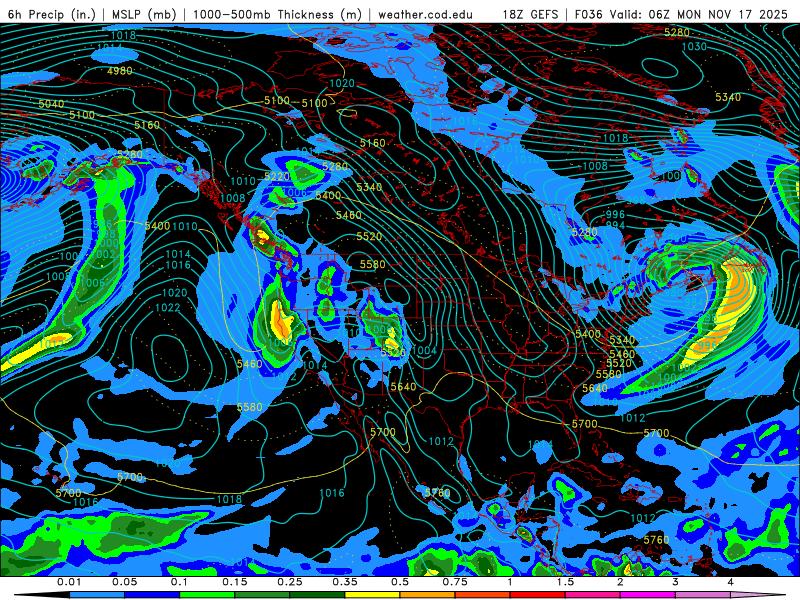Select the dark blue 0.05 legend swatch

click(152, 595)
